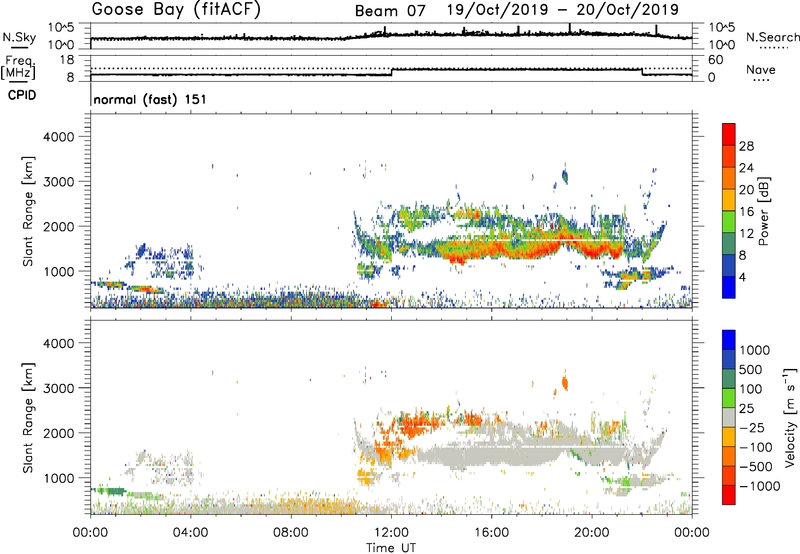Click the "Nave" legend label
Image resolution: width=800 pixels, height=554 pixels.
tap(761, 70)
